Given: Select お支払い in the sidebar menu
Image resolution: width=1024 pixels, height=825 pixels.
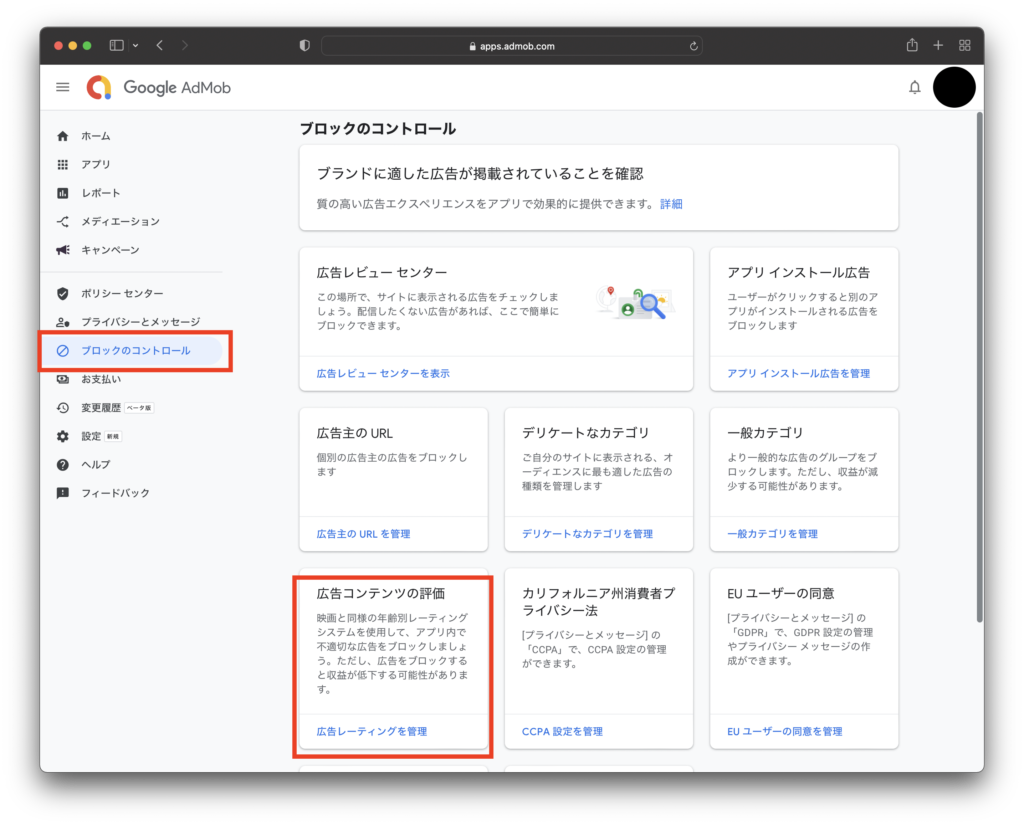Looking at the screenshot, I should click(101, 379).
